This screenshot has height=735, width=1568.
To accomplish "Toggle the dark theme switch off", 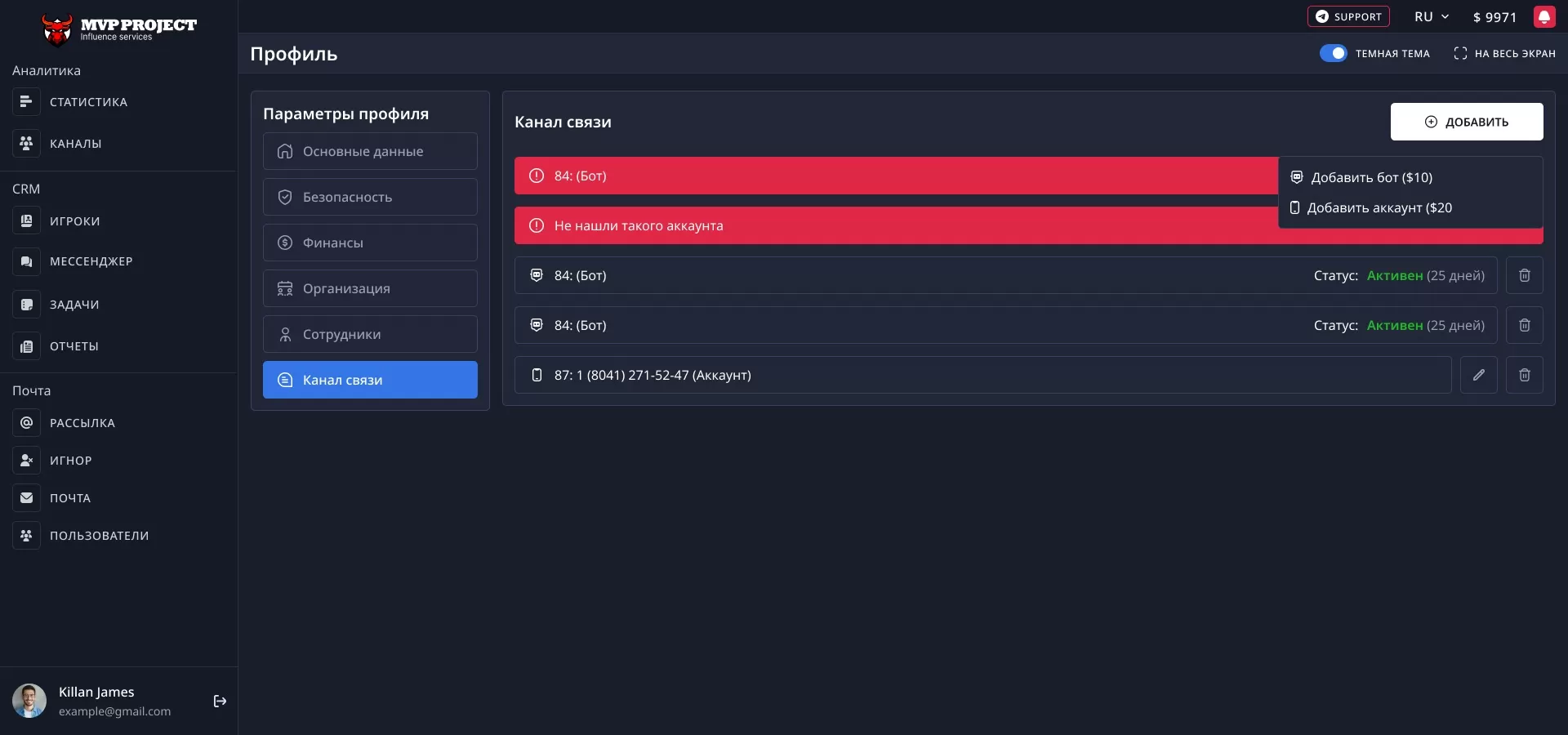I will point(1333,53).
